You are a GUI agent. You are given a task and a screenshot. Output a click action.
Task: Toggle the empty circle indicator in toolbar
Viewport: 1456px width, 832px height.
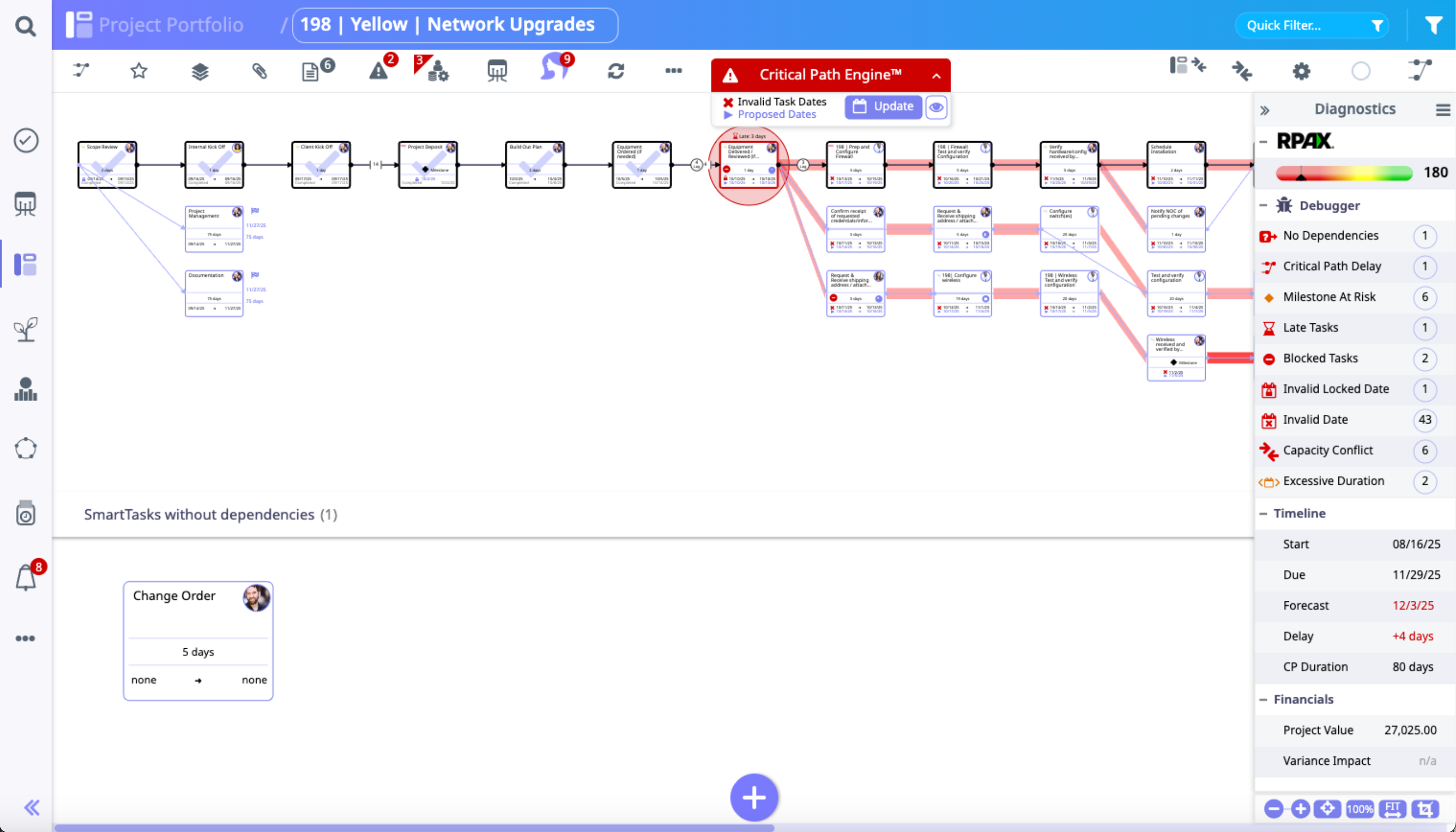click(x=1361, y=71)
